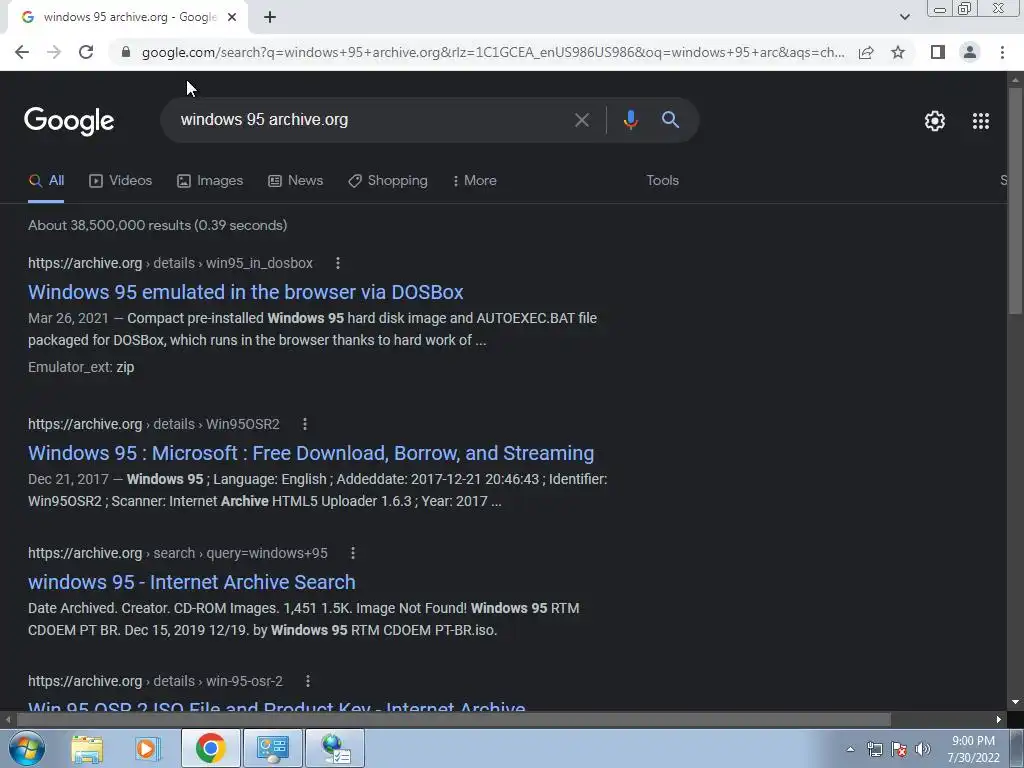
Task: Open the Windows Start menu
Action: [26, 748]
